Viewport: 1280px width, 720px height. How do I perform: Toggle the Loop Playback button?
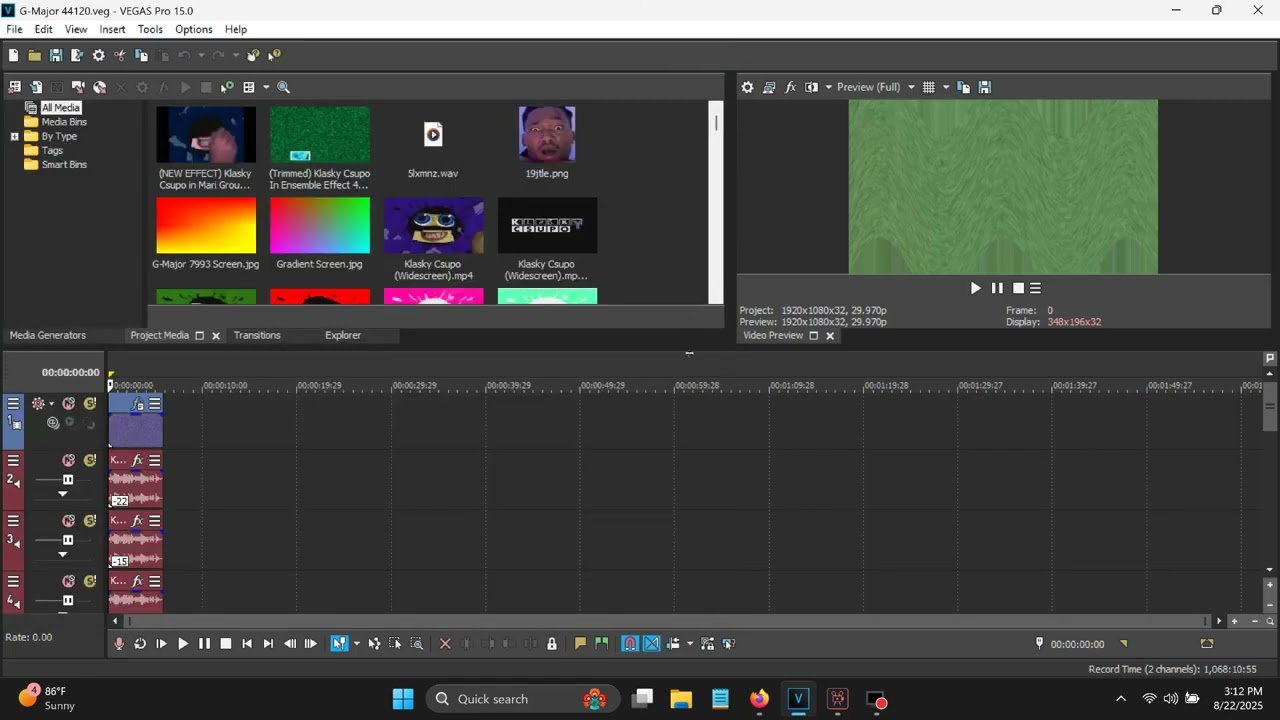(140, 644)
